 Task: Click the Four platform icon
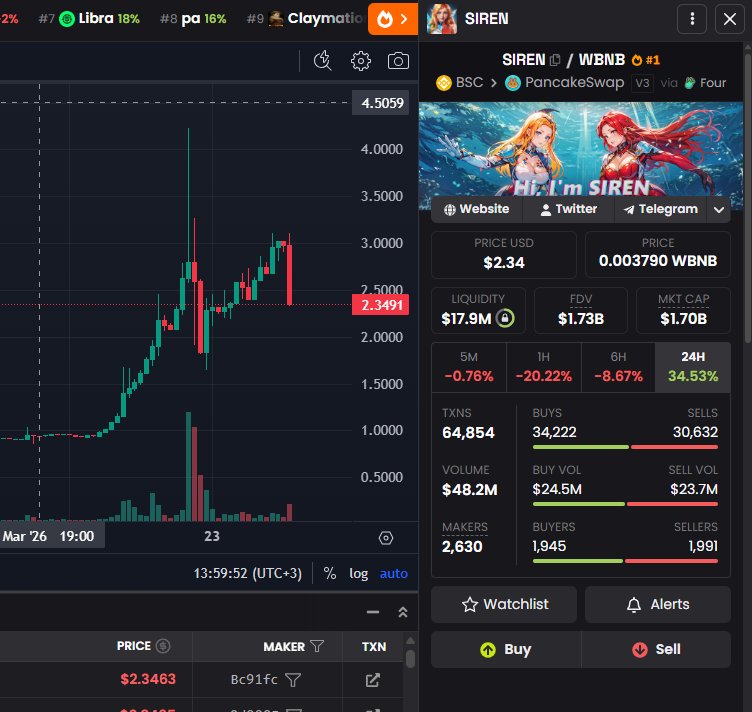click(x=690, y=83)
